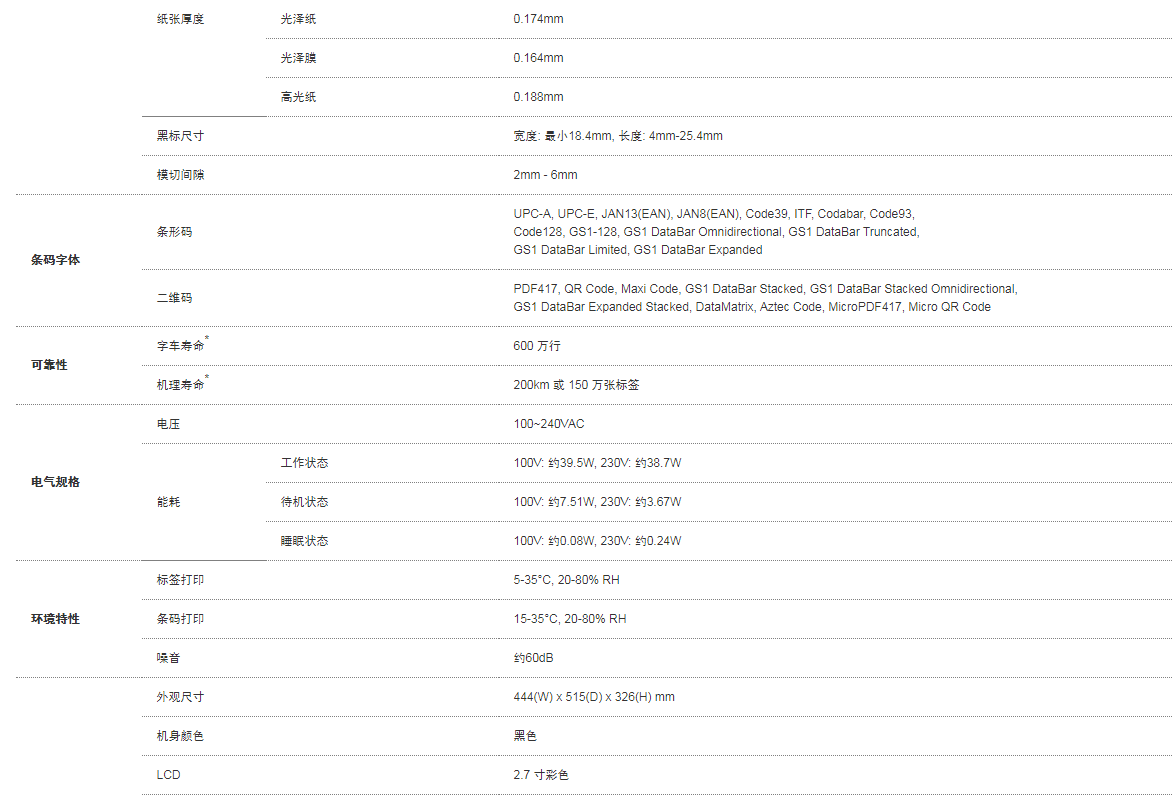The image size is (1172, 796).
Task: Click the 条码字体 category heading
Action: [55, 260]
